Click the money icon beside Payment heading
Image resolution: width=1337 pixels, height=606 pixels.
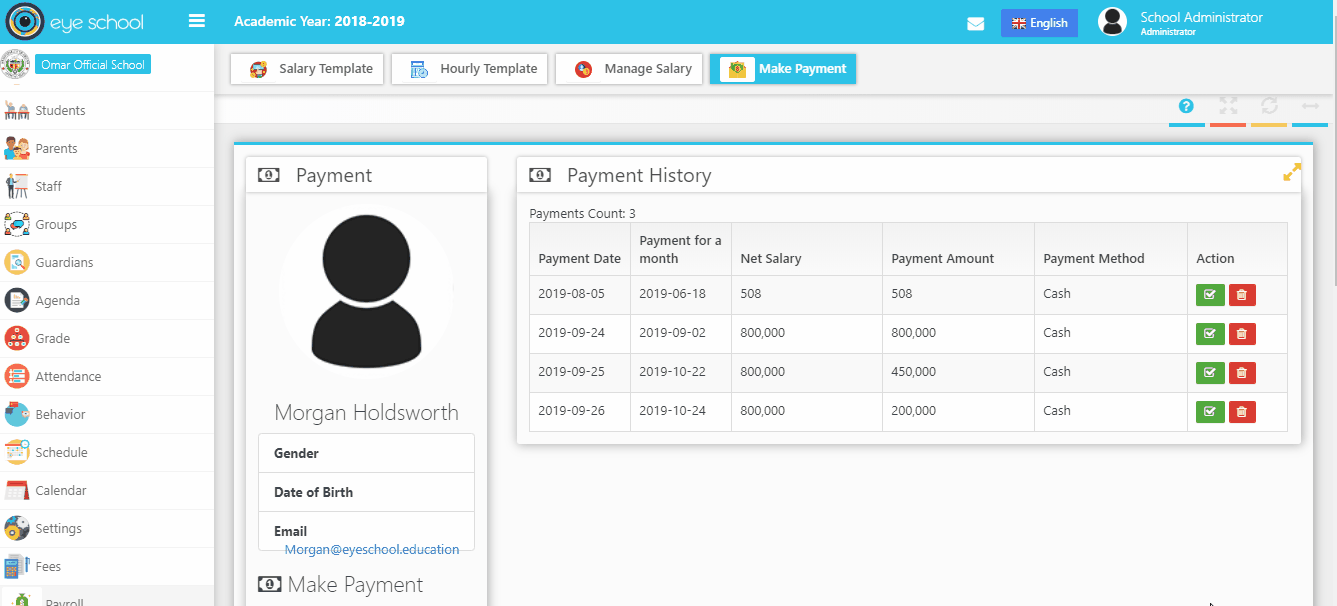(269, 175)
